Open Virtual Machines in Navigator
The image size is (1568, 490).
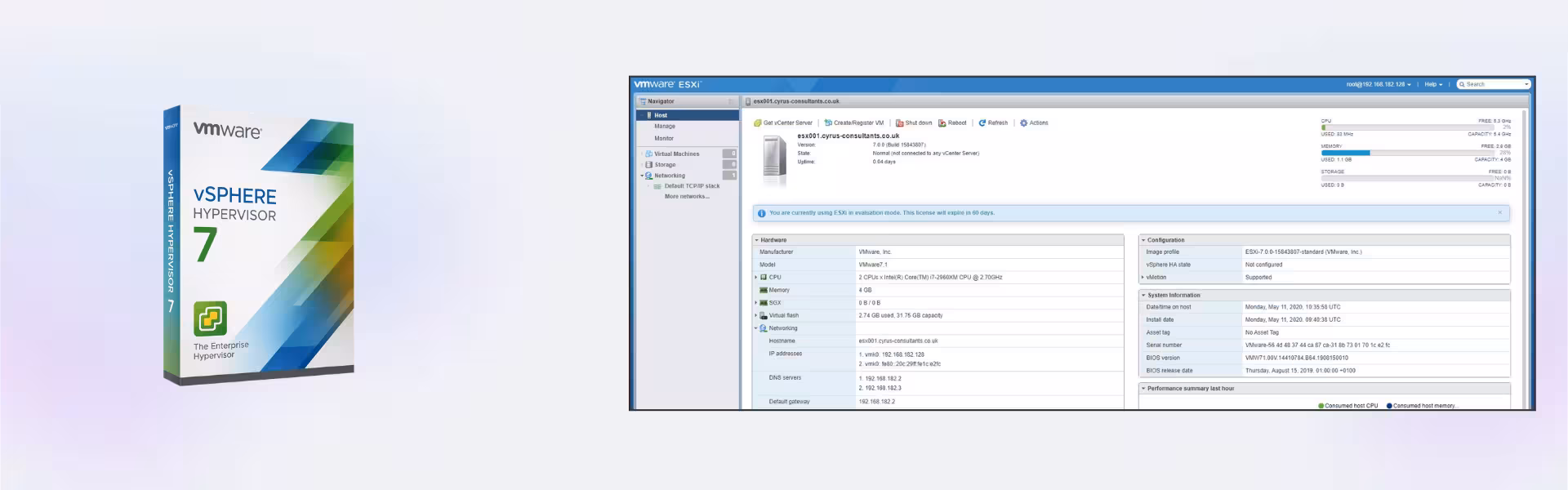pyautogui.click(x=676, y=154)
